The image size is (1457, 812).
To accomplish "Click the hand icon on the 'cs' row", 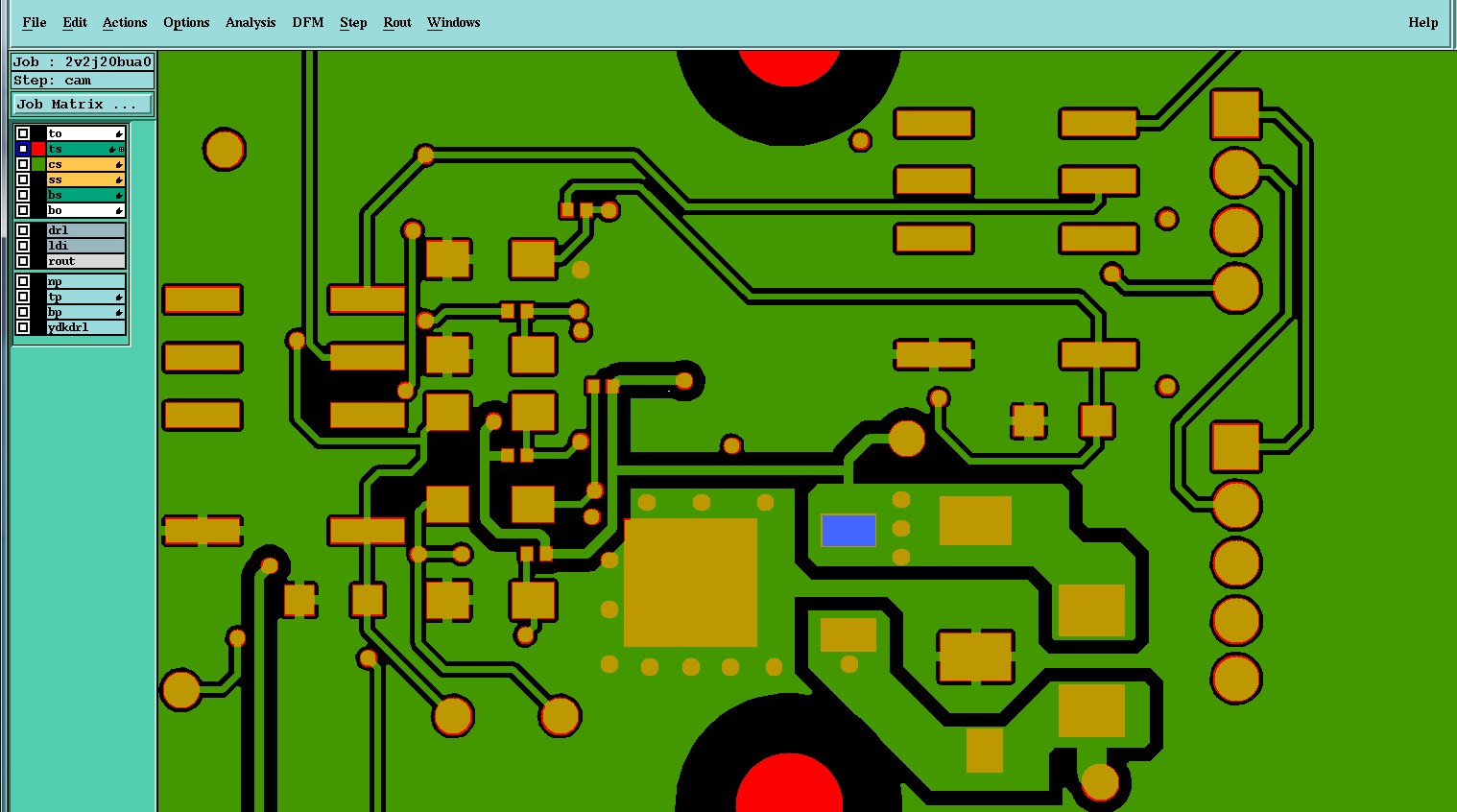I will click(119, 165).
